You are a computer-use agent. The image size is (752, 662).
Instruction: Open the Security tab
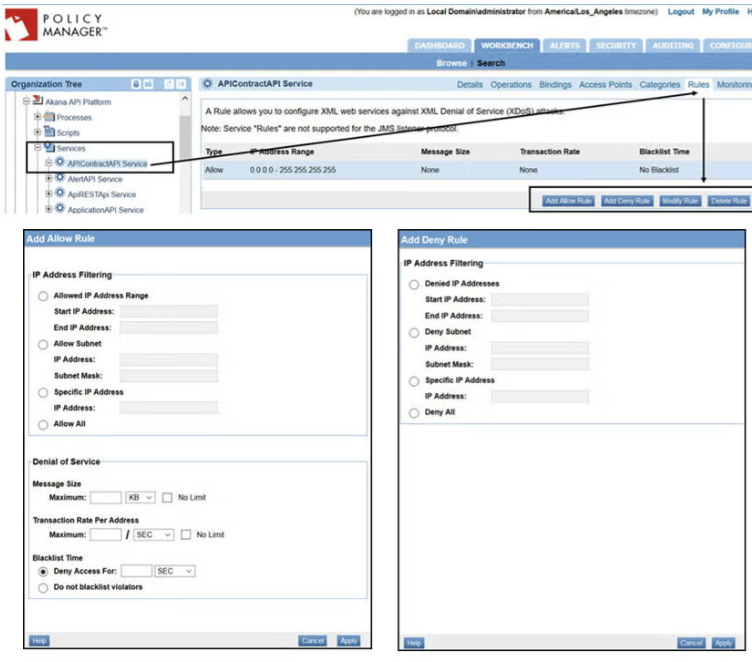616,46
